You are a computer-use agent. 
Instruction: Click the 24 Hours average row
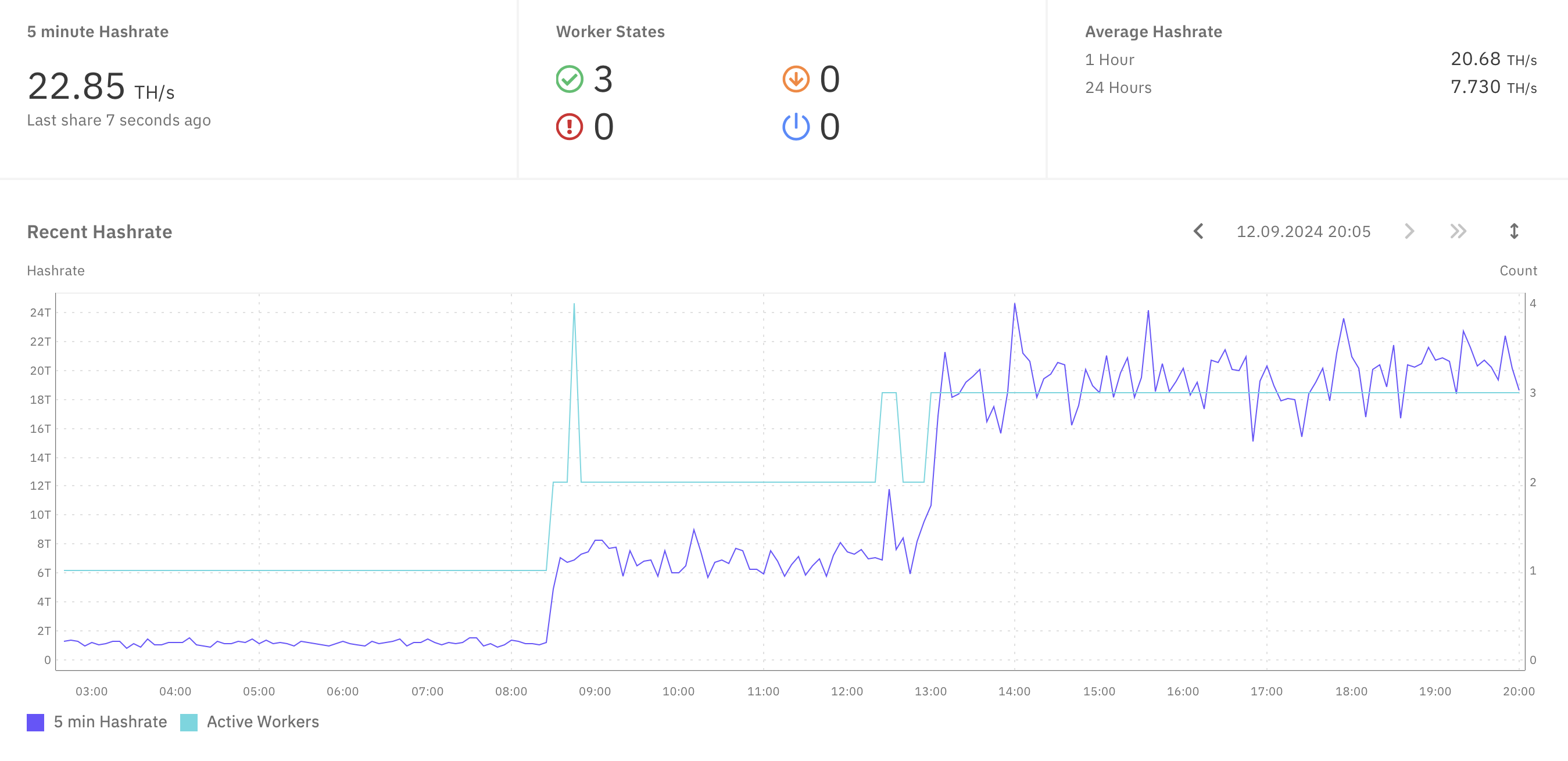tap(1118, 88)
